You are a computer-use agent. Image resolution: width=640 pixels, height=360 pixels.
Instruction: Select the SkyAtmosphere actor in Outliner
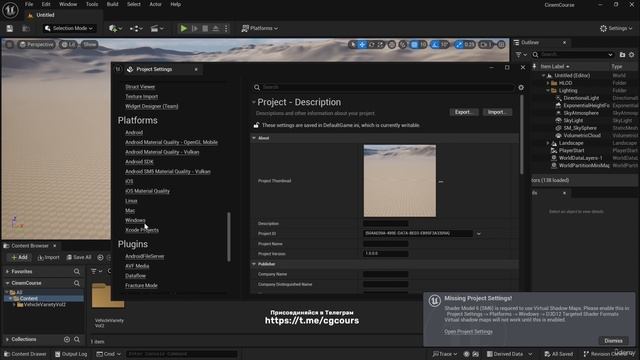pos(581,113)
